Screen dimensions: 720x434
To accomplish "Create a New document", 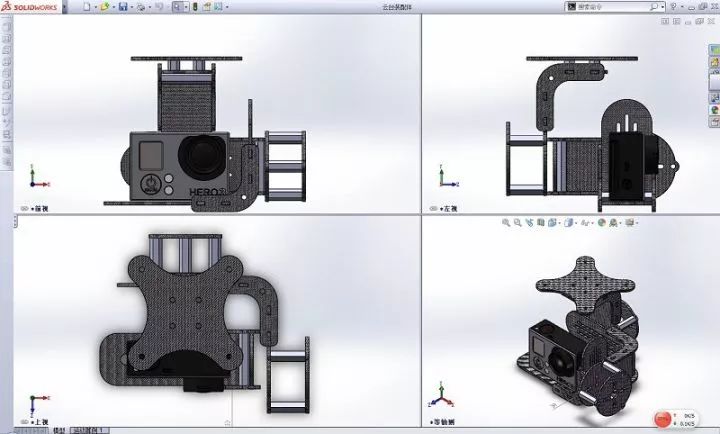I will tap(87, 7).
